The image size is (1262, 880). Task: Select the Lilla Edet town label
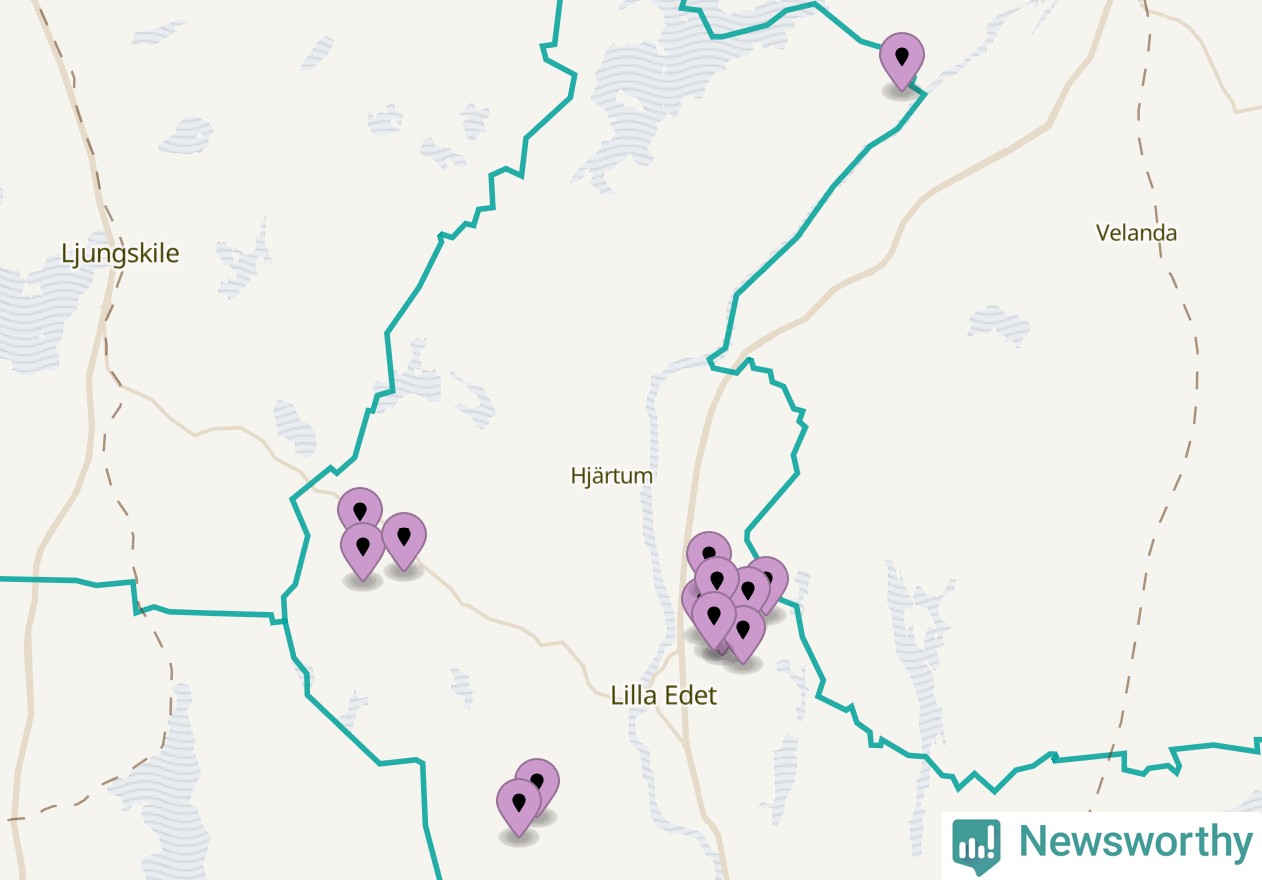[664, 695]
